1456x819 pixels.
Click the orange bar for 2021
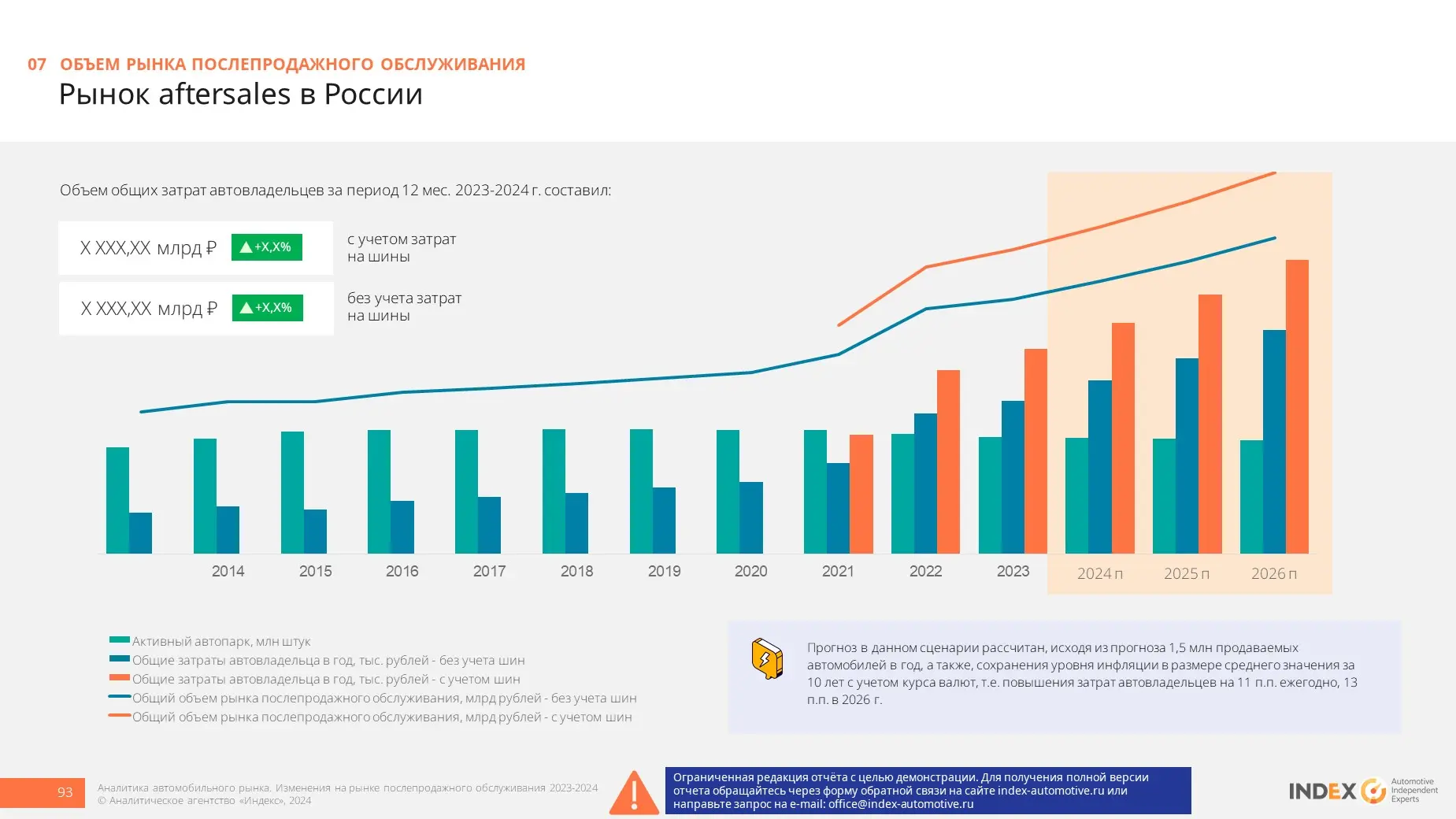(x=861, y=494)
